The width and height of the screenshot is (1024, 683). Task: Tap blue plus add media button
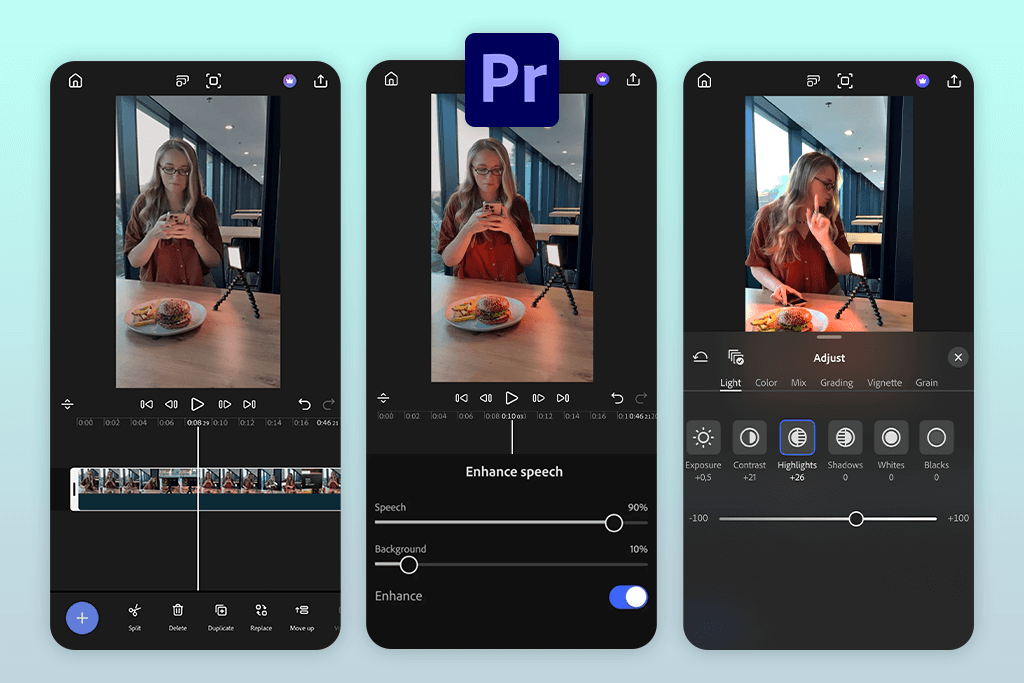pos(82,618)
